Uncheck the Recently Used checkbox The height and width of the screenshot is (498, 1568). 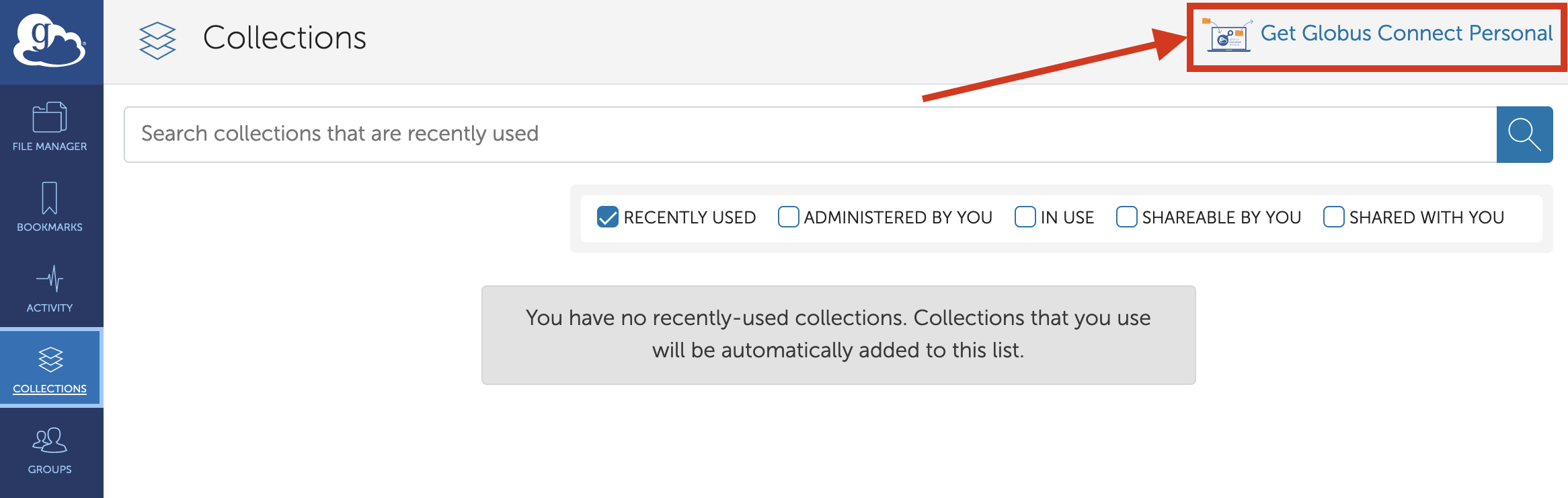coord(607,217)
